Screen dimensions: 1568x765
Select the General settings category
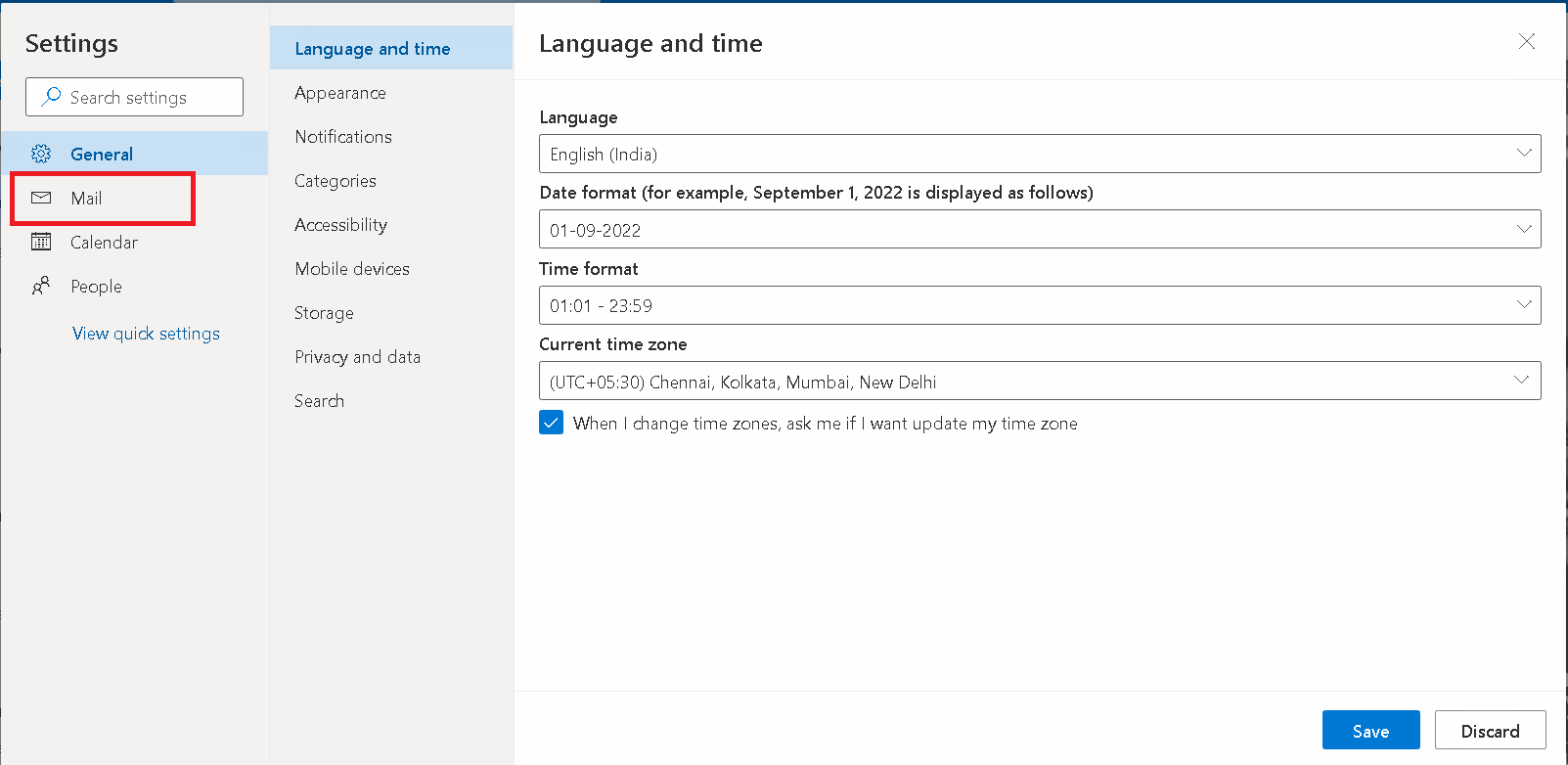point(134,154)
